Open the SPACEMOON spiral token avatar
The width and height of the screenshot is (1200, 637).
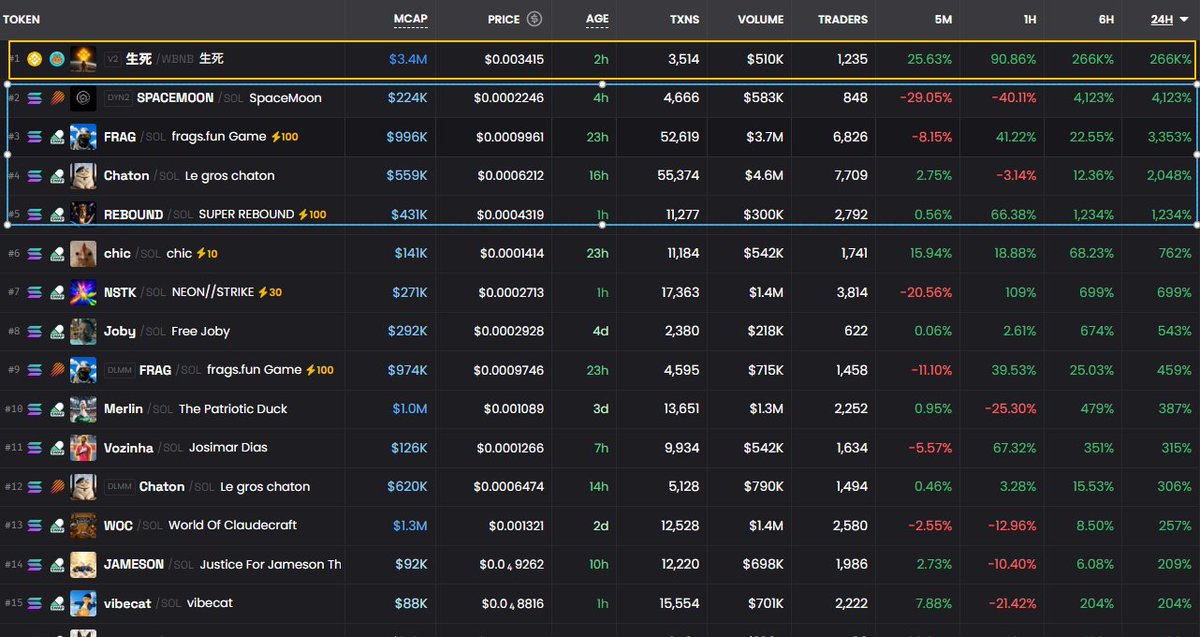84,98
